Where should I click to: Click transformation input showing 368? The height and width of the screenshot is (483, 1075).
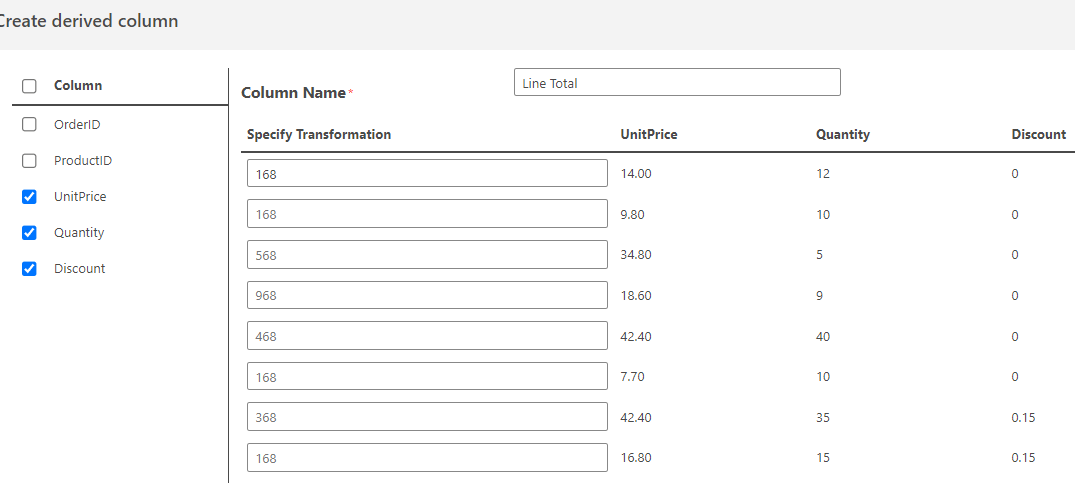[427, 417]
